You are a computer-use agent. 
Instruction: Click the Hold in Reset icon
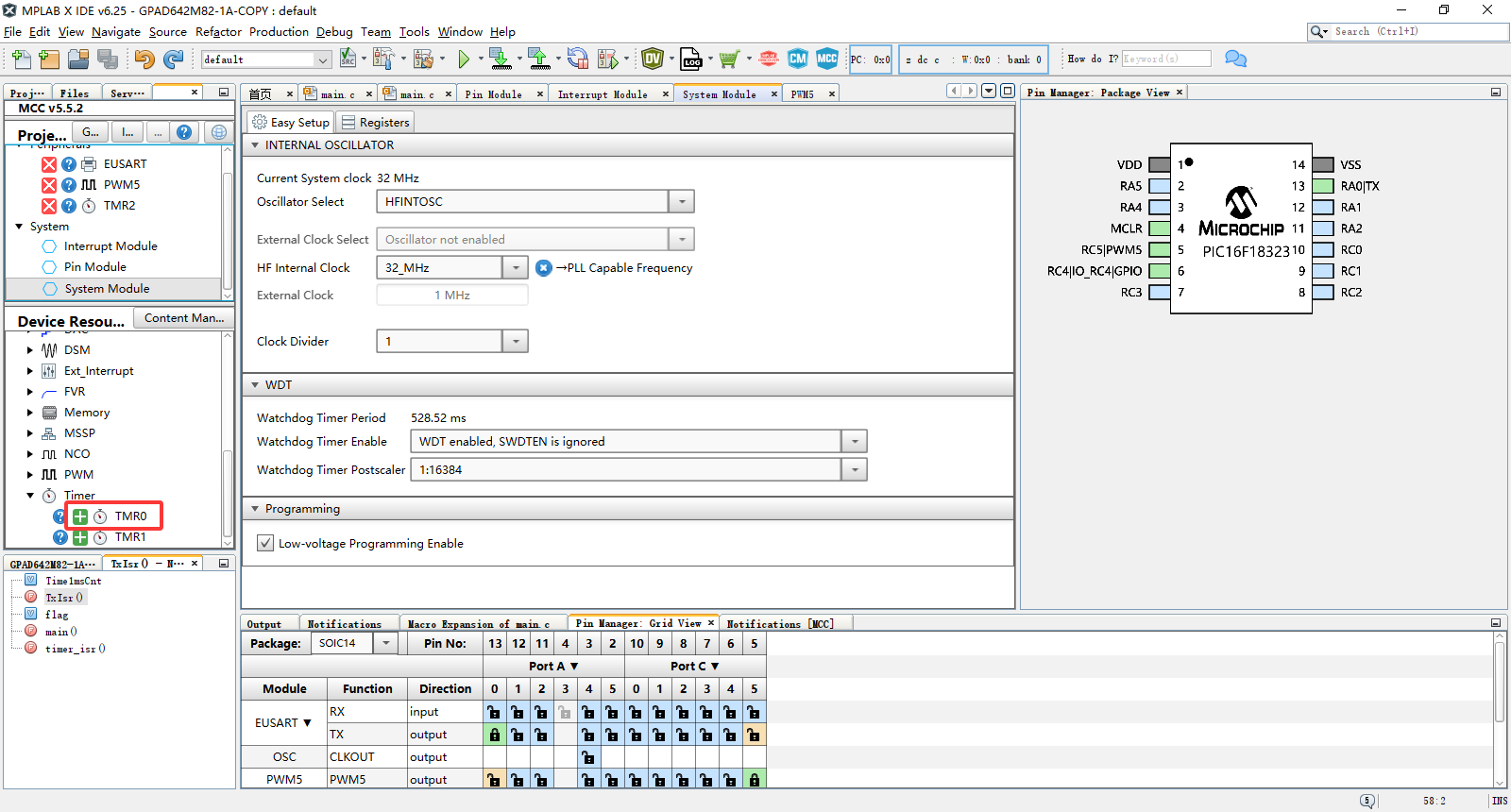coord(578,59)
